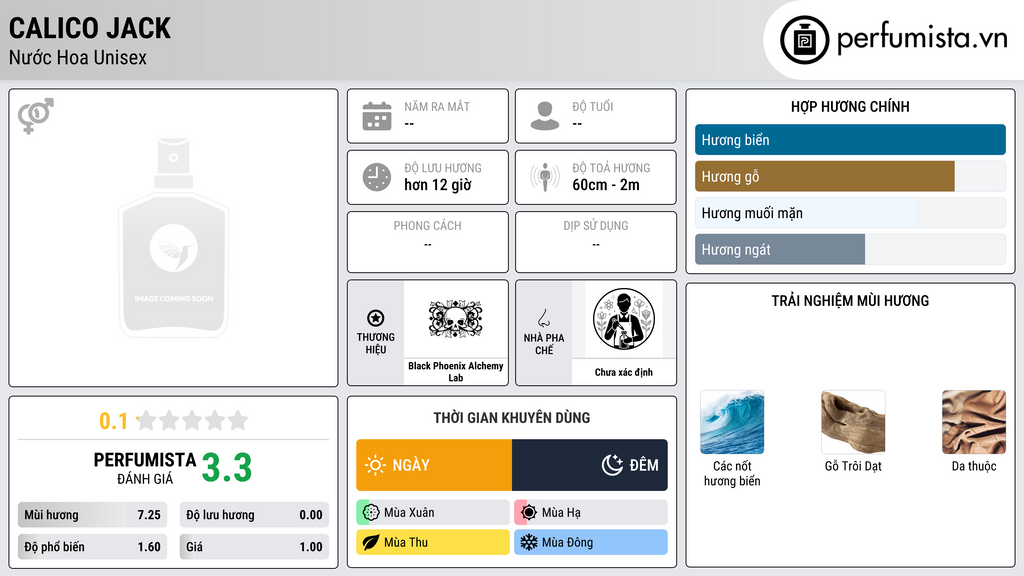The image size is (1024, 576).
Task: Select the Đêm nighttime segment
Action: (590, 465)
